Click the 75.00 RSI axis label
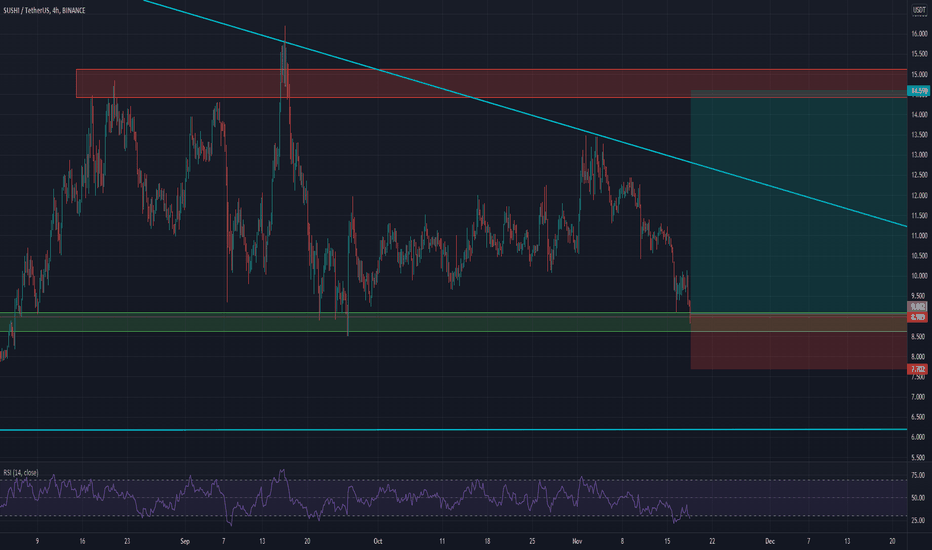 (x=918, y=475)
